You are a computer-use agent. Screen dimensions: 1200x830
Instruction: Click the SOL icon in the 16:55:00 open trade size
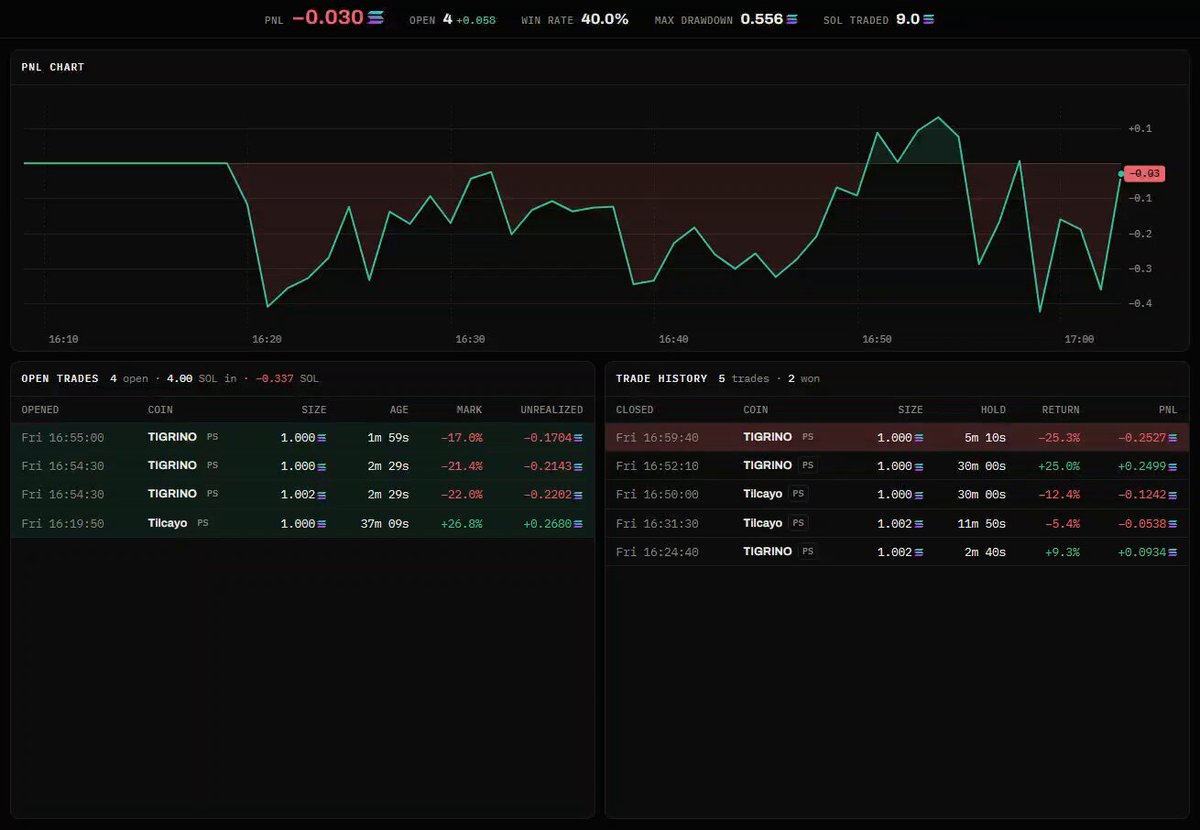click(x=322, y=438)
